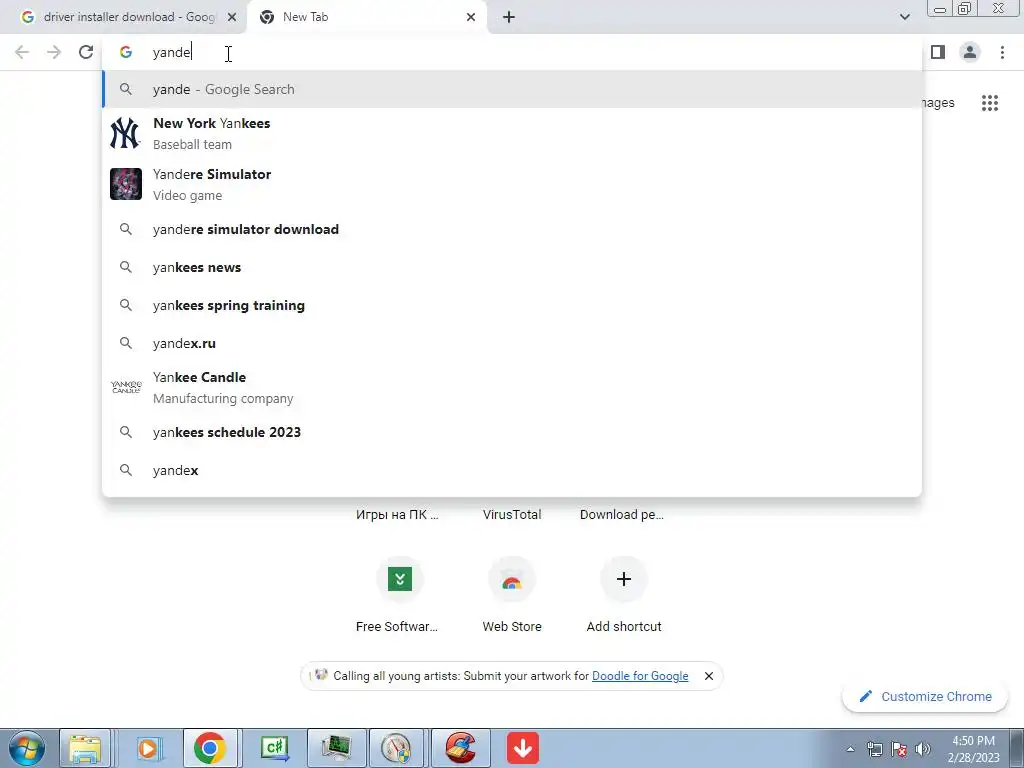Close the driver installer download tab
Viewport: 1024px width, 768px height.
tap(232, 17)
